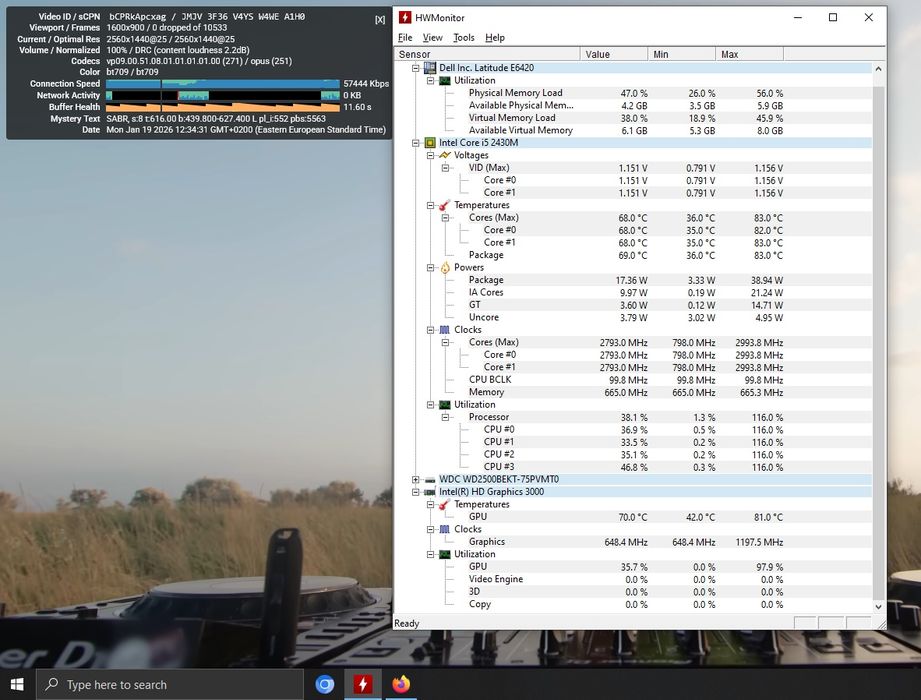Click the Ready status bar text
921x700 pixels.
pyautogui.click(x=406, y=624)
